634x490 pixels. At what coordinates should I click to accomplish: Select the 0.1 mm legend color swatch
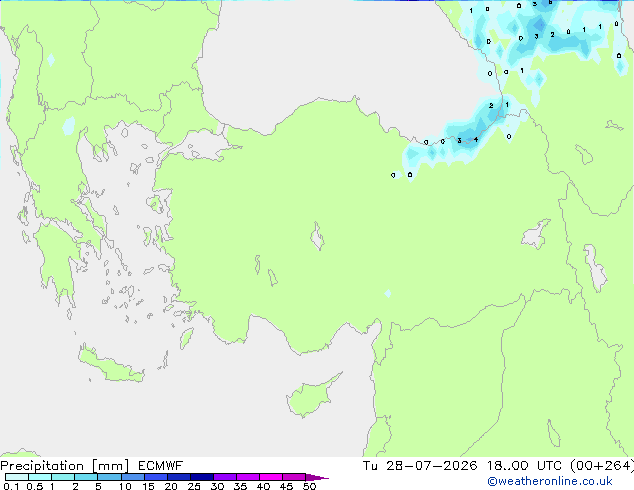(17, 477)
